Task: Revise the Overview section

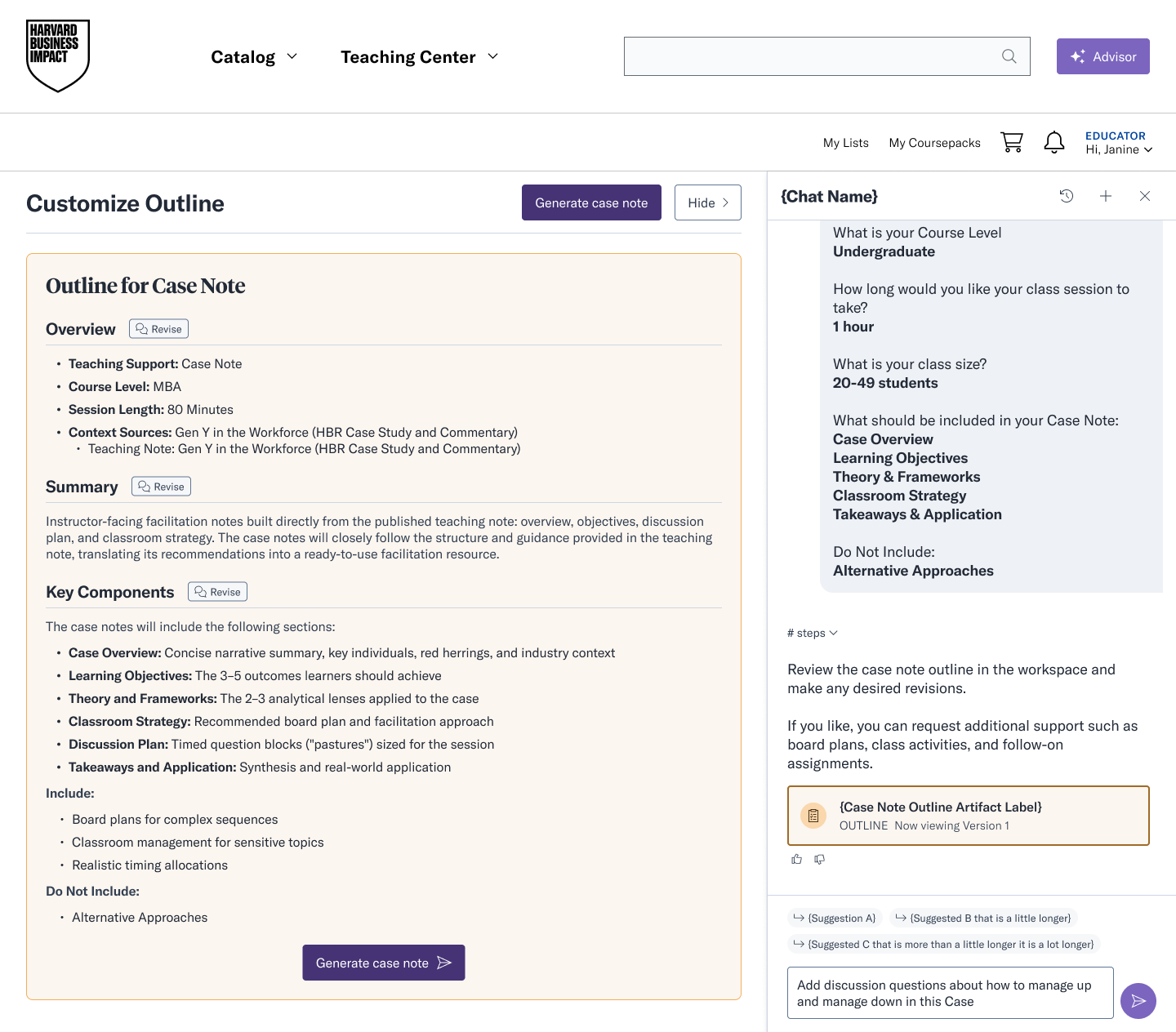Action: pyautogui.click(x=158, y=329)
